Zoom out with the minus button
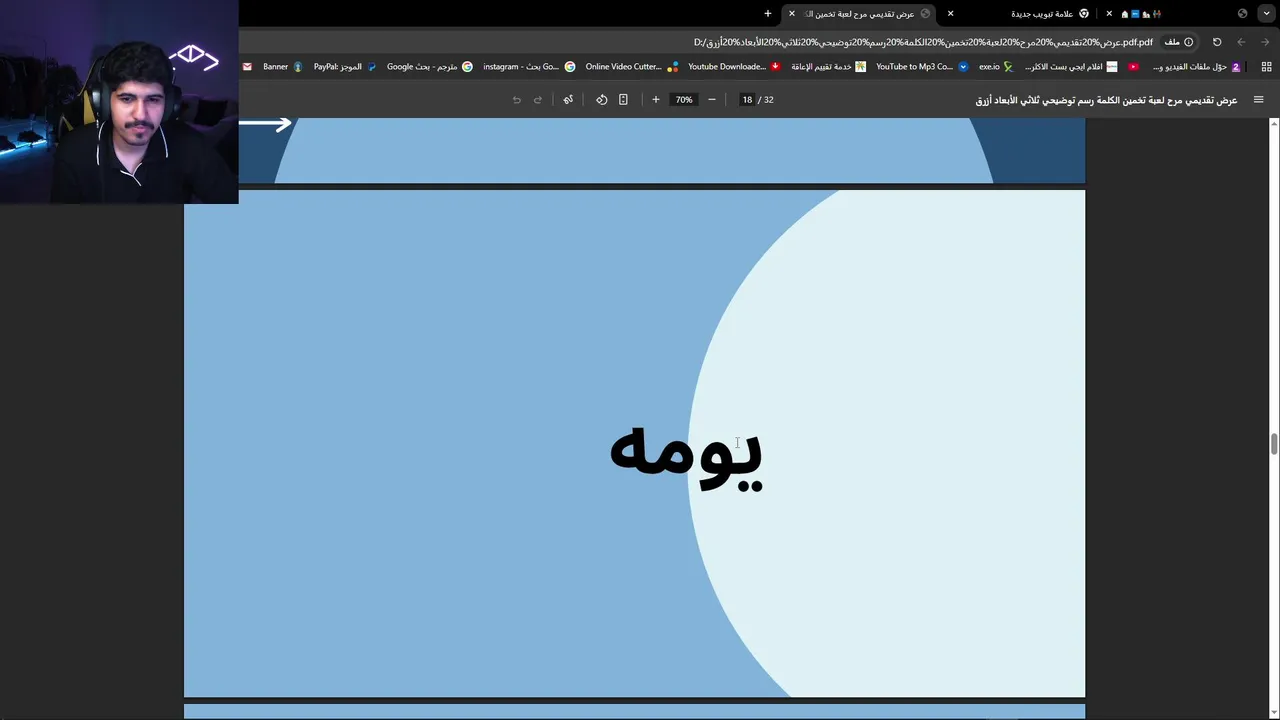1280x720 pixels. click(x=712, y=100)
